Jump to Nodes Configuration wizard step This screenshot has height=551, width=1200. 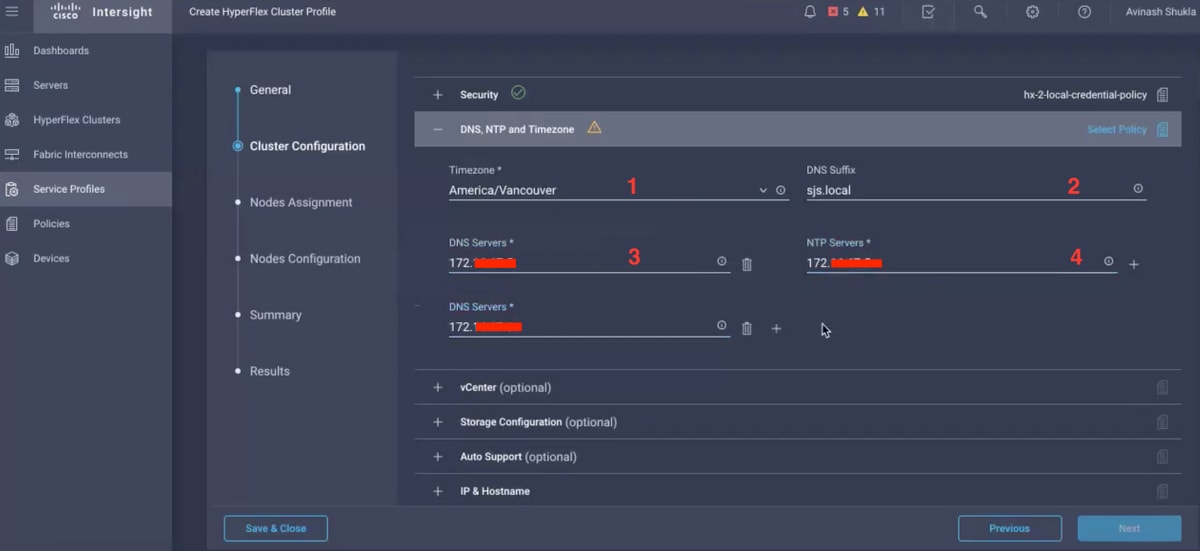pos(305,258)
